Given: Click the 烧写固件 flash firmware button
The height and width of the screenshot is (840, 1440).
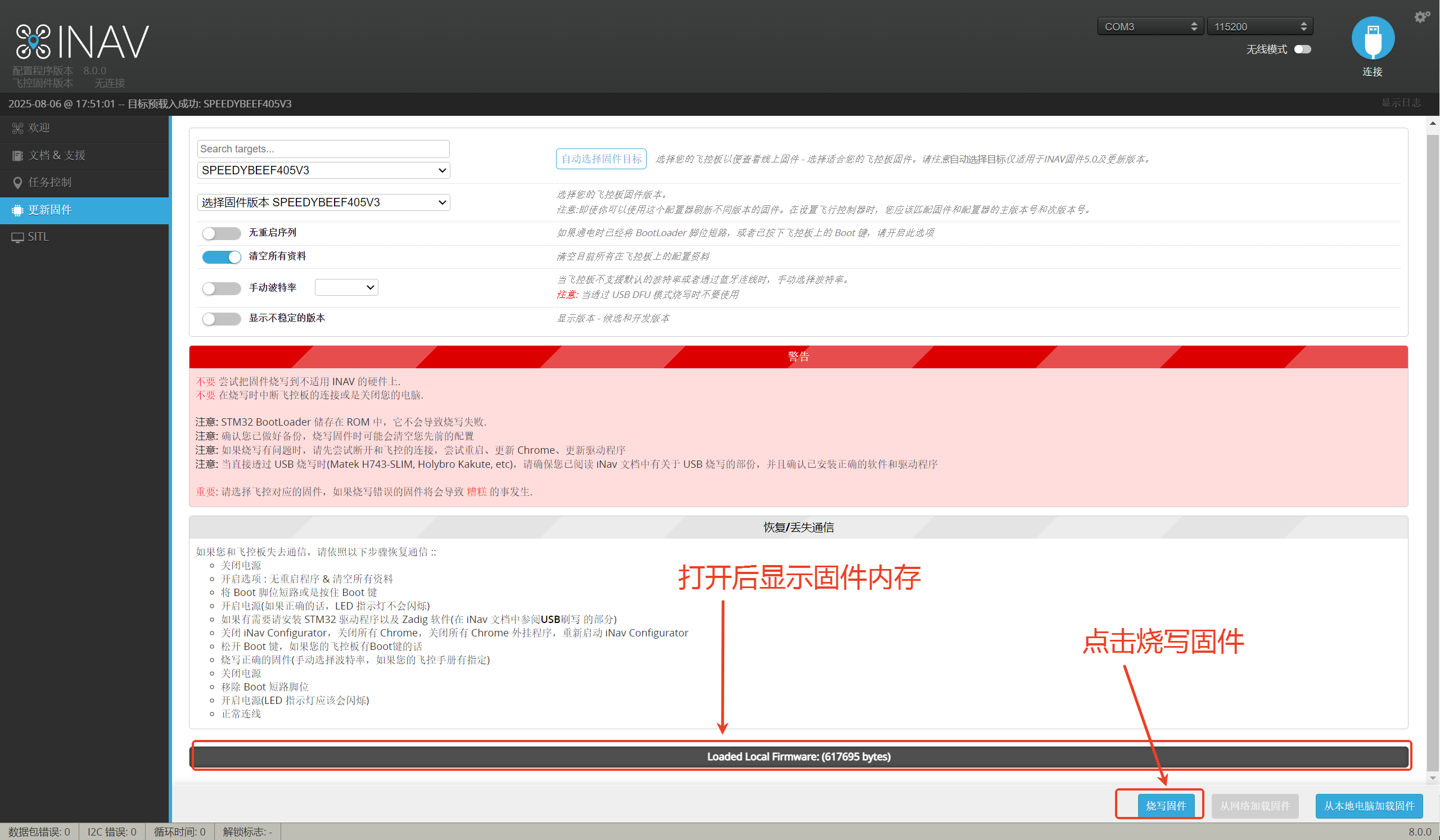Looking at the screenshot, I should 1166,806.
